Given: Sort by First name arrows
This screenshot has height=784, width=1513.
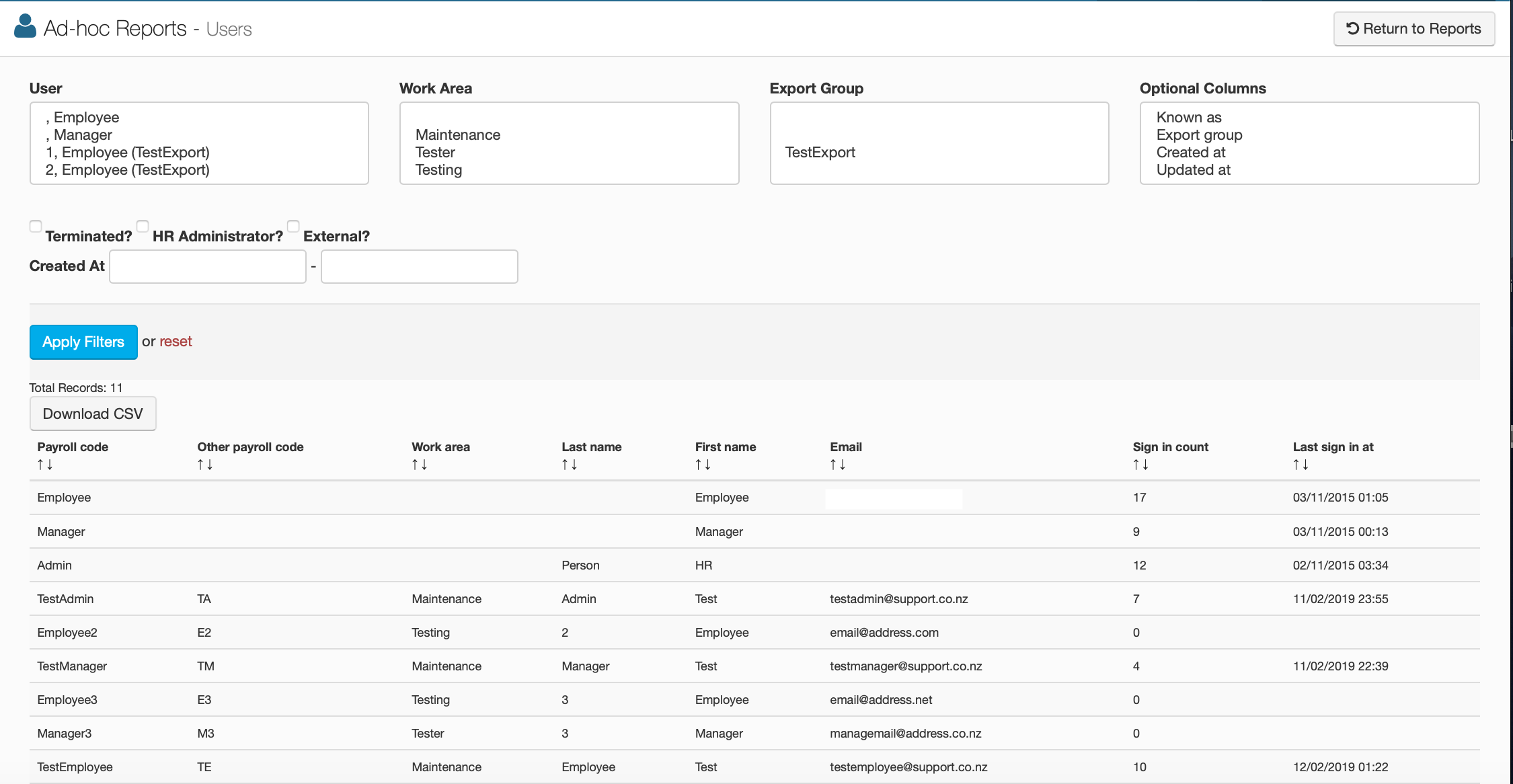Looking at the screenshot, I should 703,465.
